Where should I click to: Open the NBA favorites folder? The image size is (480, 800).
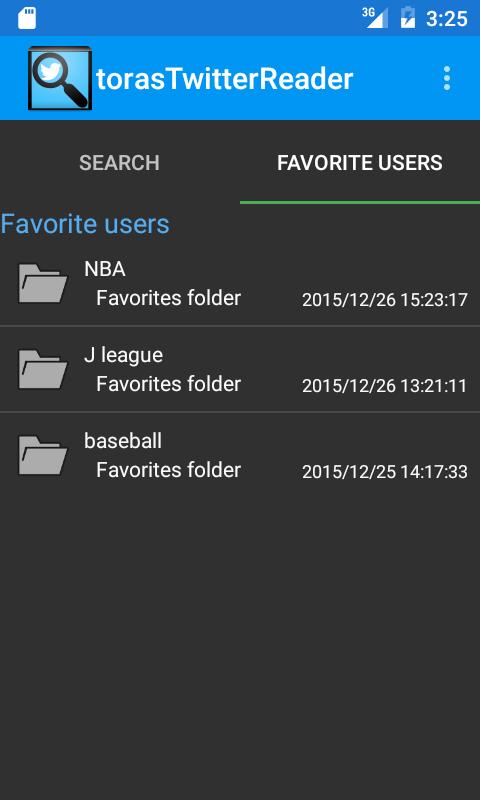pyautogui.click(x=240, y=283)
